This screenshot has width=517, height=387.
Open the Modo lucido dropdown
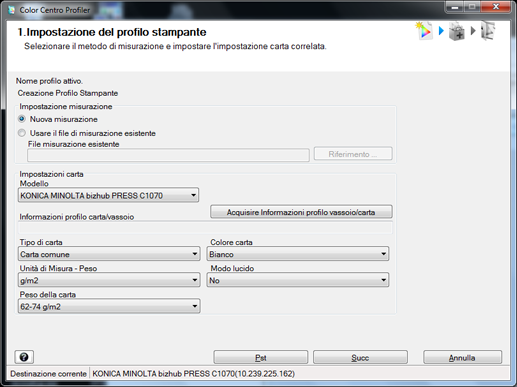pyautogui.click(x=298, y=280)
